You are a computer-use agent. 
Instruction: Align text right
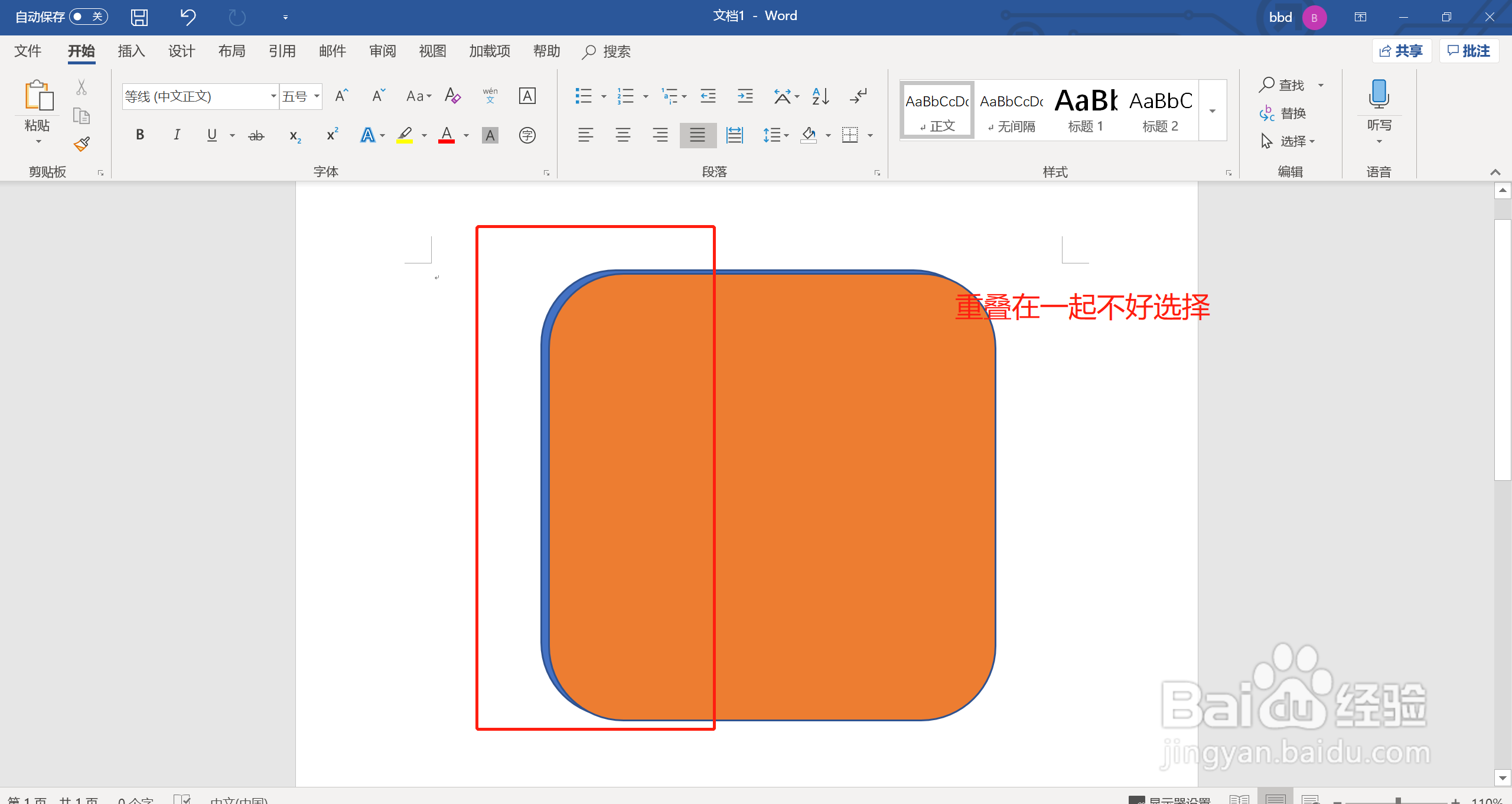(x=660, y=135)
